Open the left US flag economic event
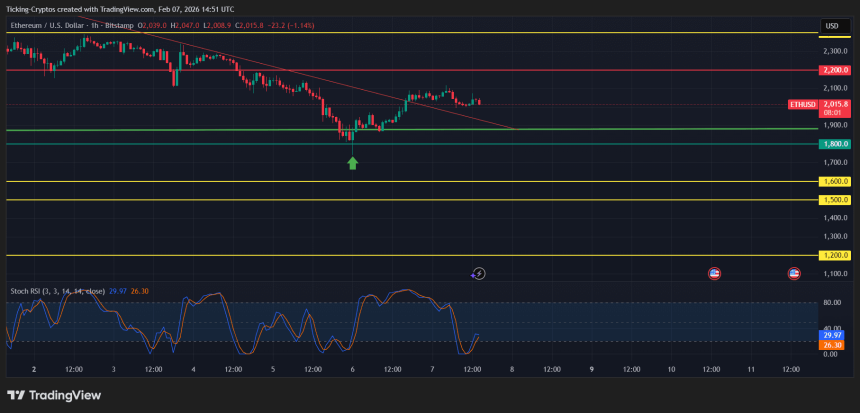This screenshot has width=860, height=413. [x=714, y=273]
